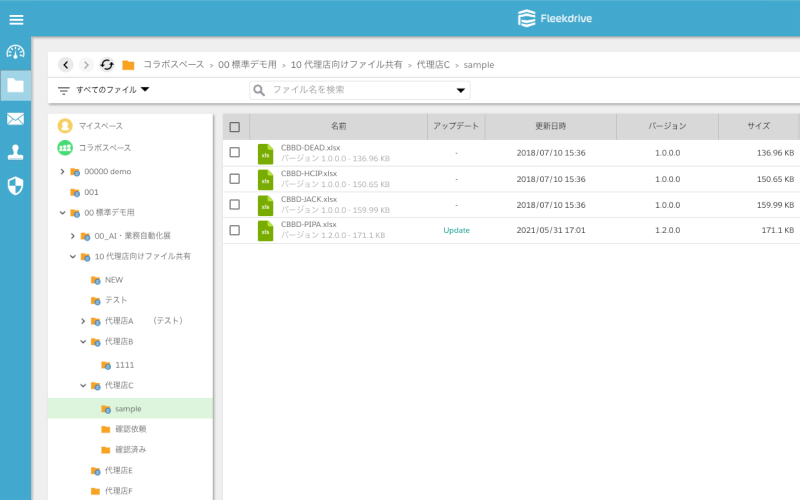Click the 確認依頼 folder icon
800x500 pixels.
coord(106,429)
